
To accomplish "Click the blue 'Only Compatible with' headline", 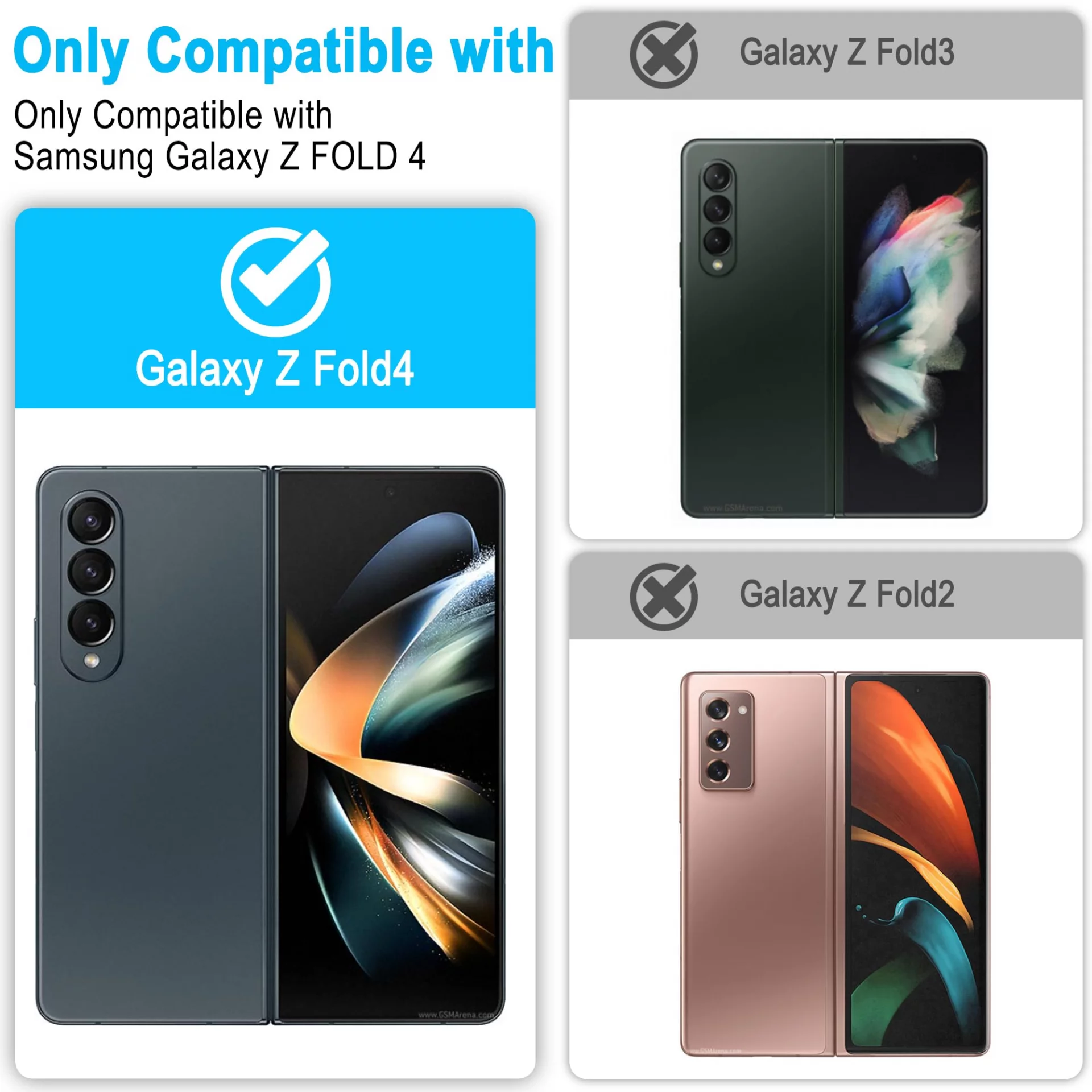I will point(284,52).
